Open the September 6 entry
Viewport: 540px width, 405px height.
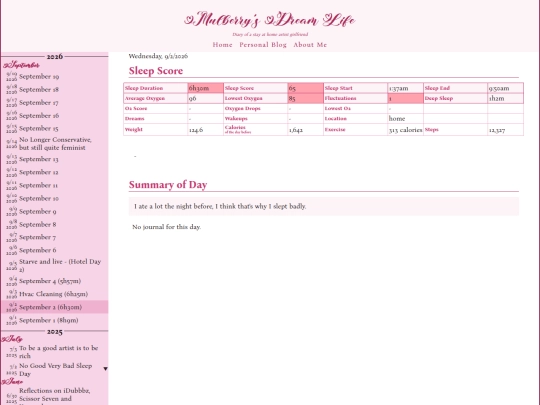(x=38, y=250)
